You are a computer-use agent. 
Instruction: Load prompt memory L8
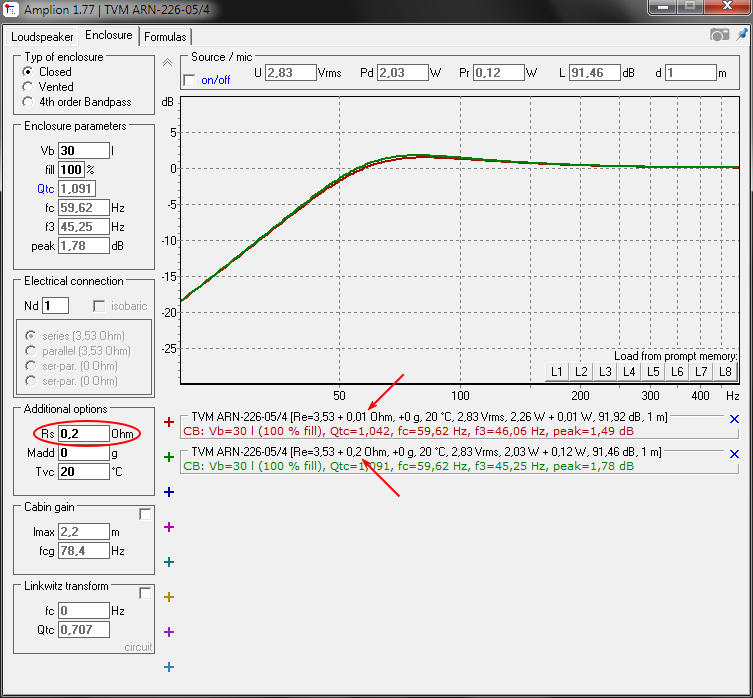725,372
